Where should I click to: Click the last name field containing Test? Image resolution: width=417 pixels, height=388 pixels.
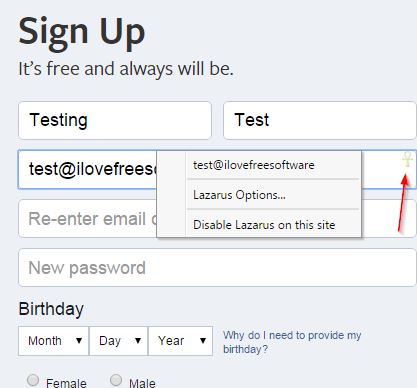click(x=320, y=120)
